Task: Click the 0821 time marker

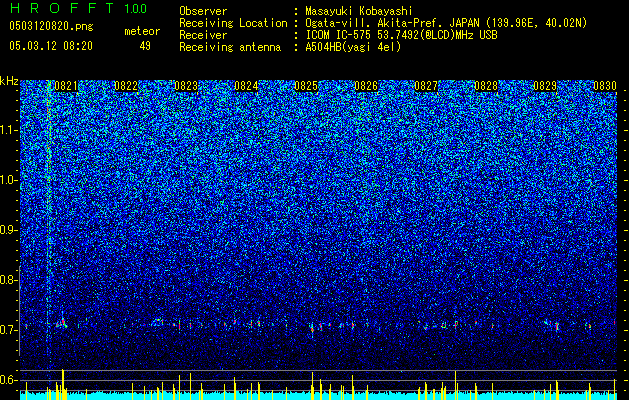Action: tap(66, 86)
